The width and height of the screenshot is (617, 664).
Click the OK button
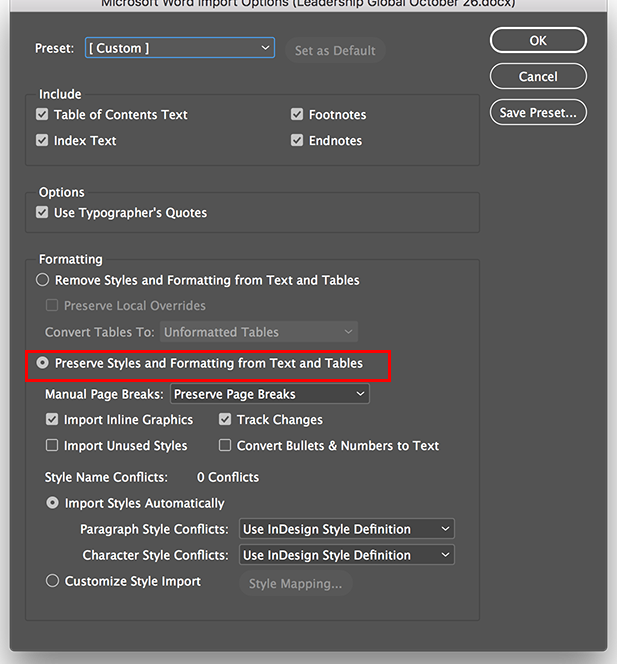(538, 41)
